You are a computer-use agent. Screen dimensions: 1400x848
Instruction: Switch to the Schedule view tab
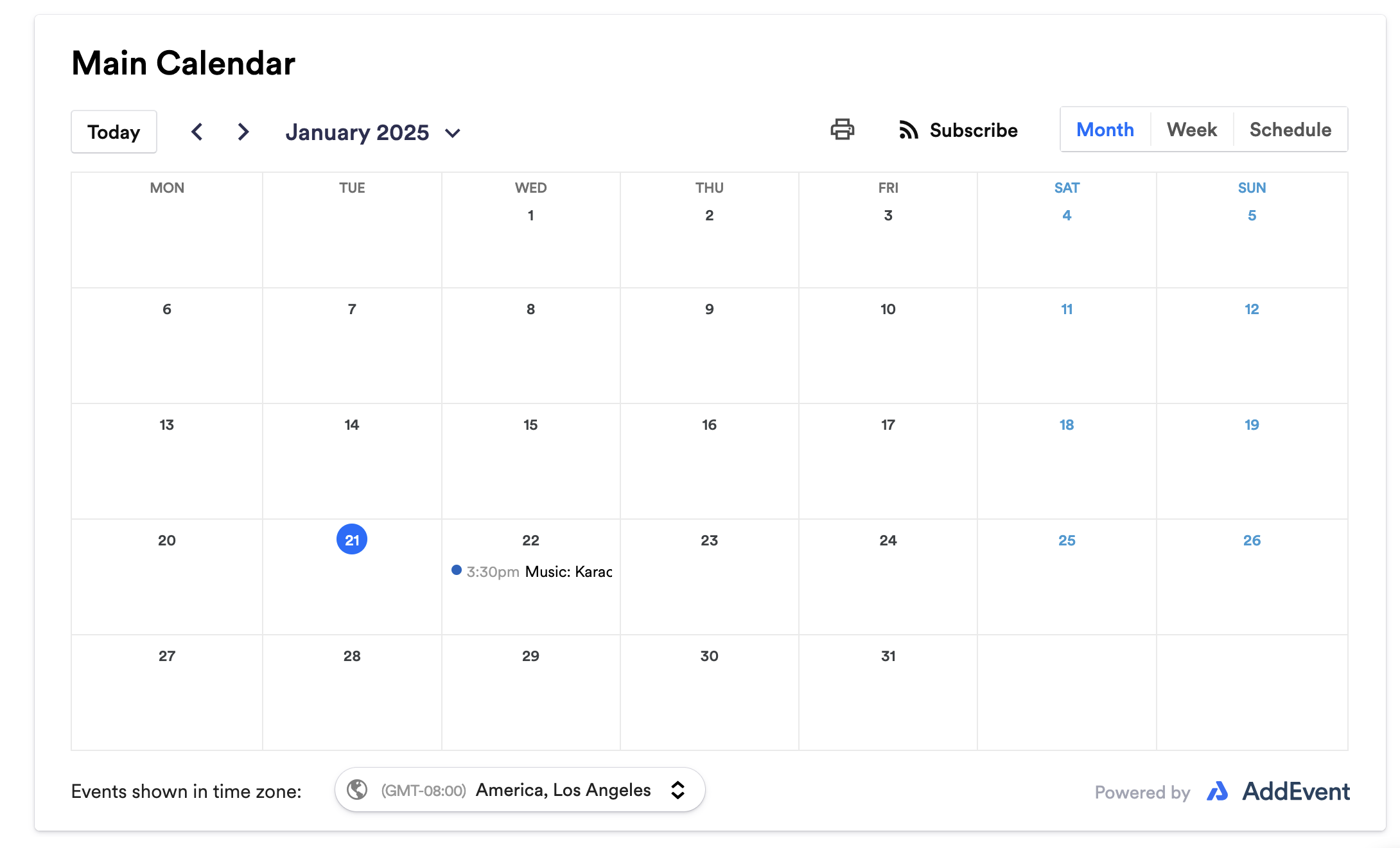(x=1290, y=130)
